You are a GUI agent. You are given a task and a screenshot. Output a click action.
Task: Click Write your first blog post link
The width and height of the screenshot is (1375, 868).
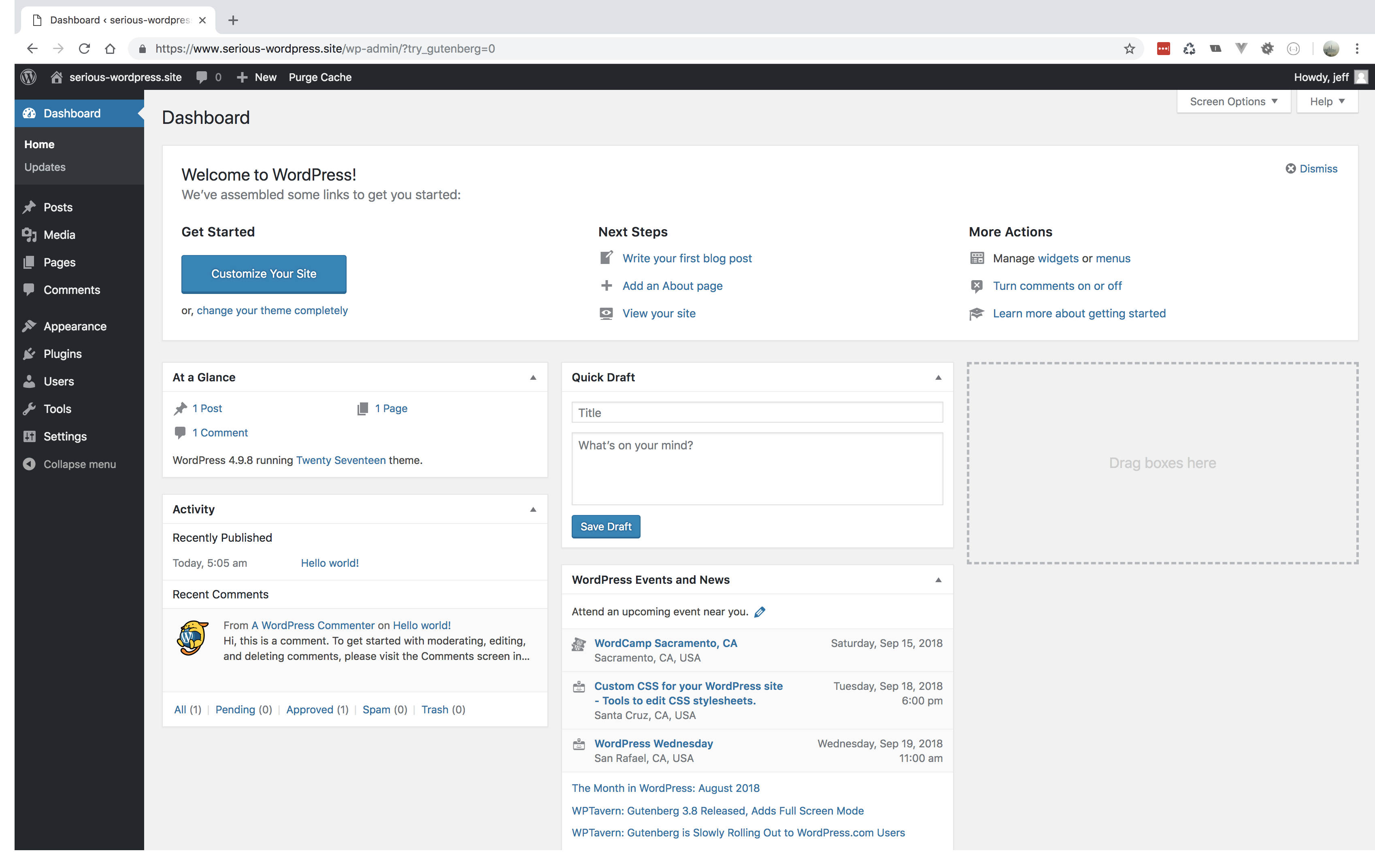pos(687,258)
